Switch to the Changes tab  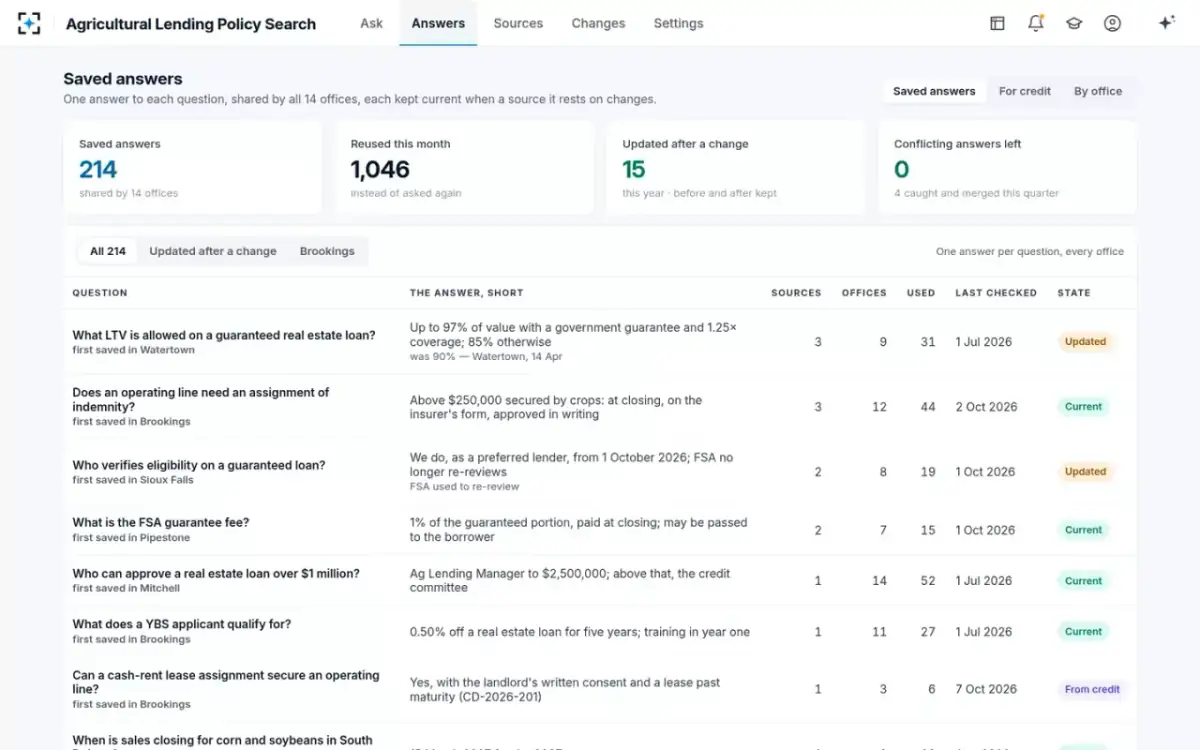(598, 23)
